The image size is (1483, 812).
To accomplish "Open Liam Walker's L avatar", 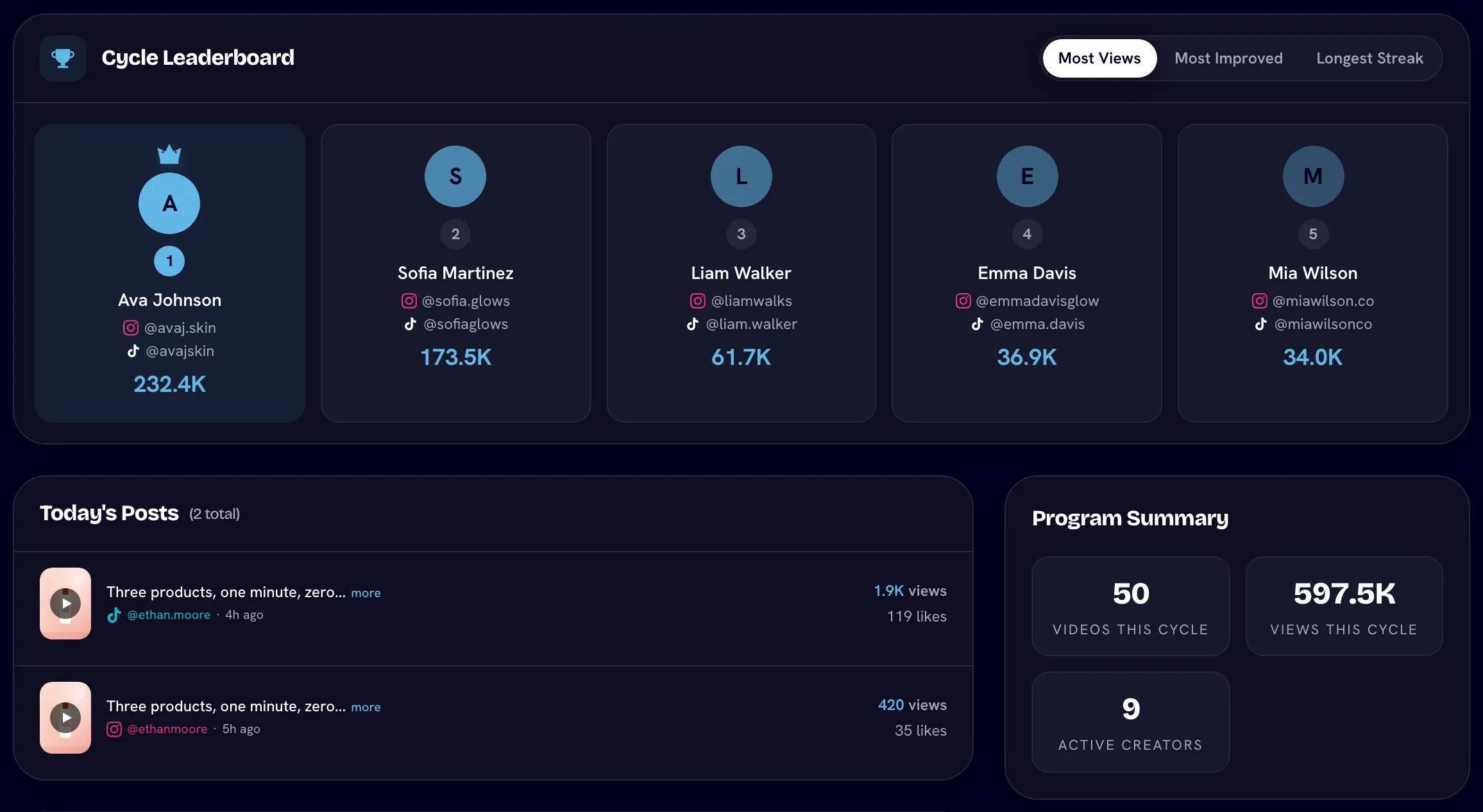I will pos(741,176).
